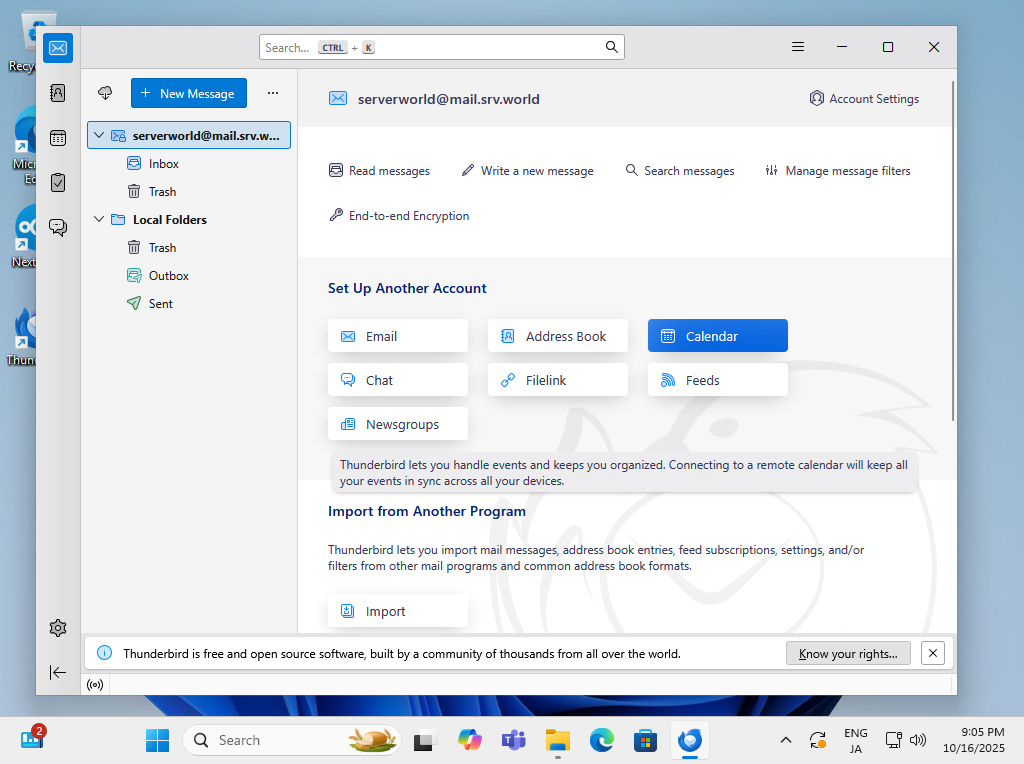1024x764 pixels.
Task: Open the Tasks space icon
Action: [58, 183]
